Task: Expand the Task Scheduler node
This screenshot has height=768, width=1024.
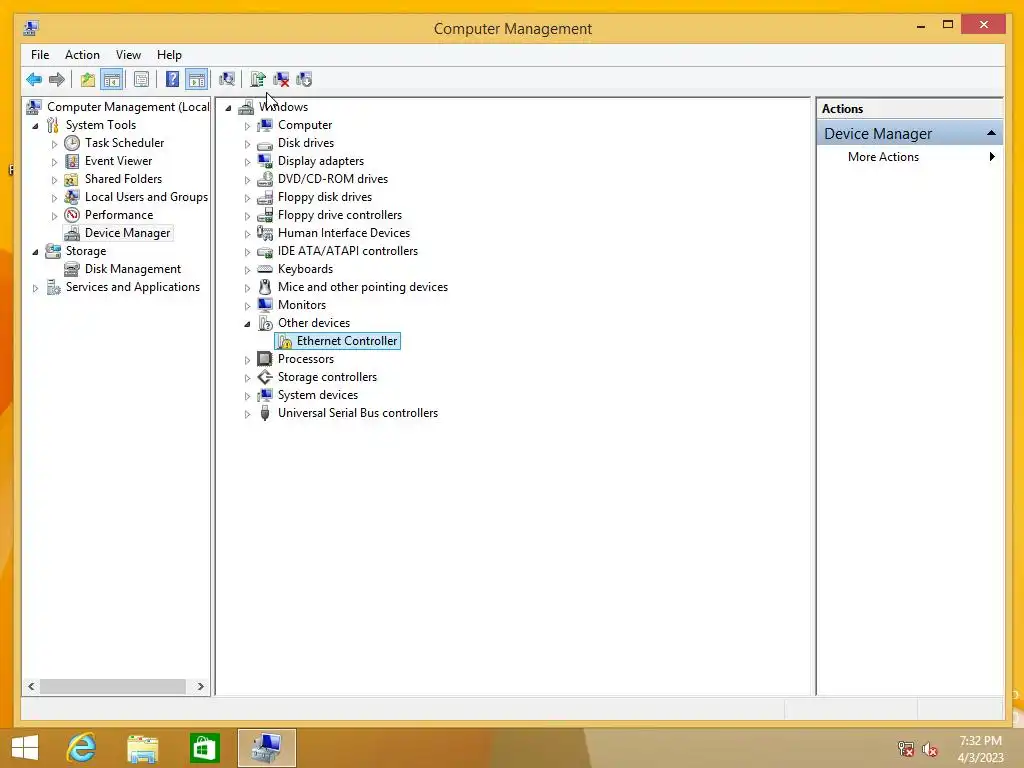Action: click(x=54, y=144)
